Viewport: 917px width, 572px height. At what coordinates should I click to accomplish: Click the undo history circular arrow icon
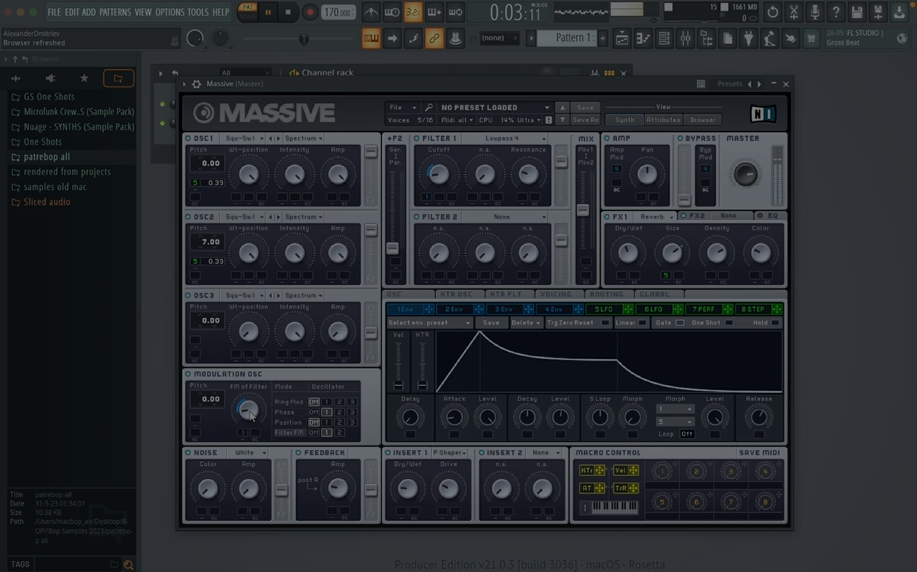(x=773, y=12)
